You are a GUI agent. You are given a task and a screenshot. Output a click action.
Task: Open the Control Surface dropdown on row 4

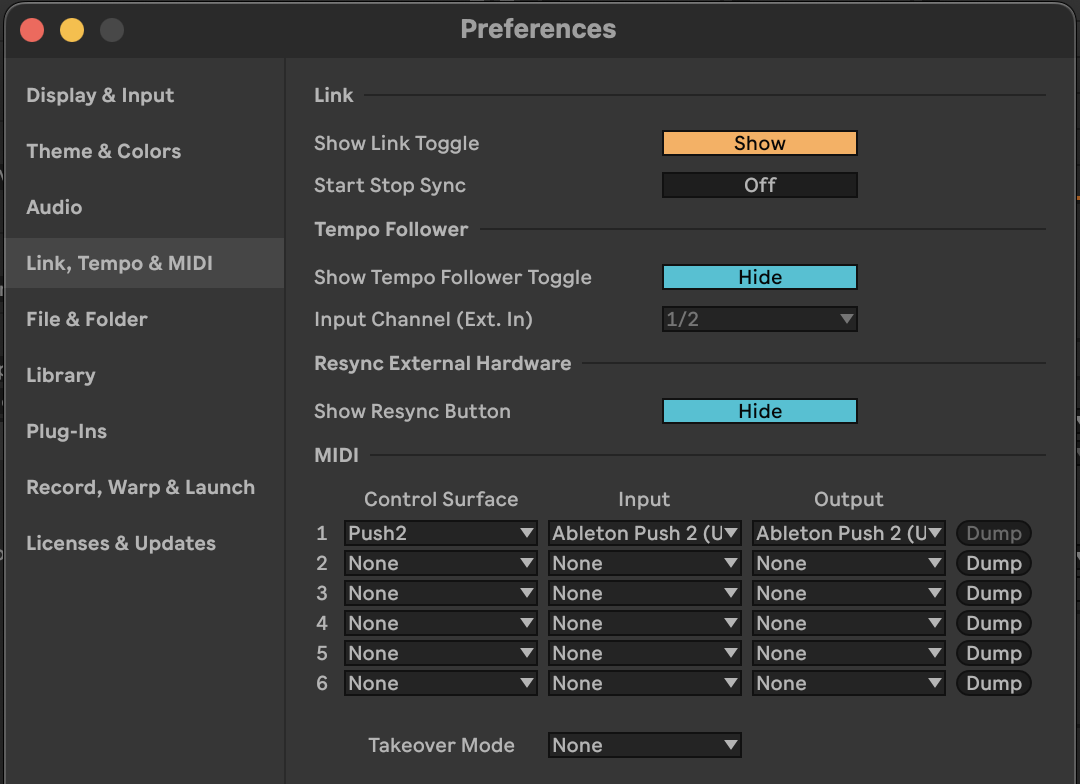440,623
